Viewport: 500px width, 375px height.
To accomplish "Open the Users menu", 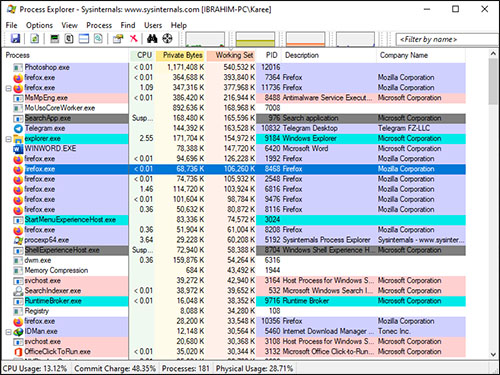I will [x=153, y=25].
